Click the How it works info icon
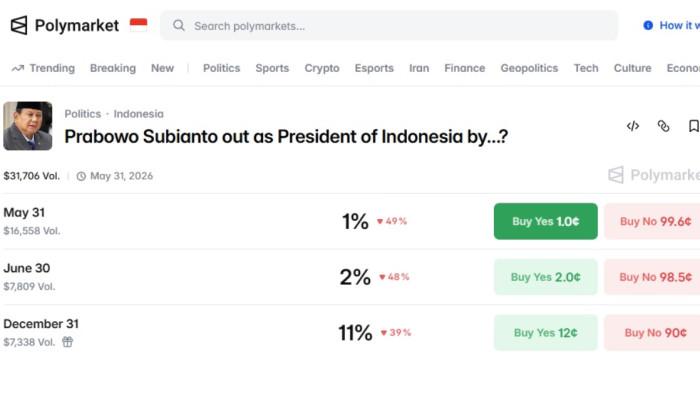This screenshot has width=700, height=393. [x=648, y=25]
